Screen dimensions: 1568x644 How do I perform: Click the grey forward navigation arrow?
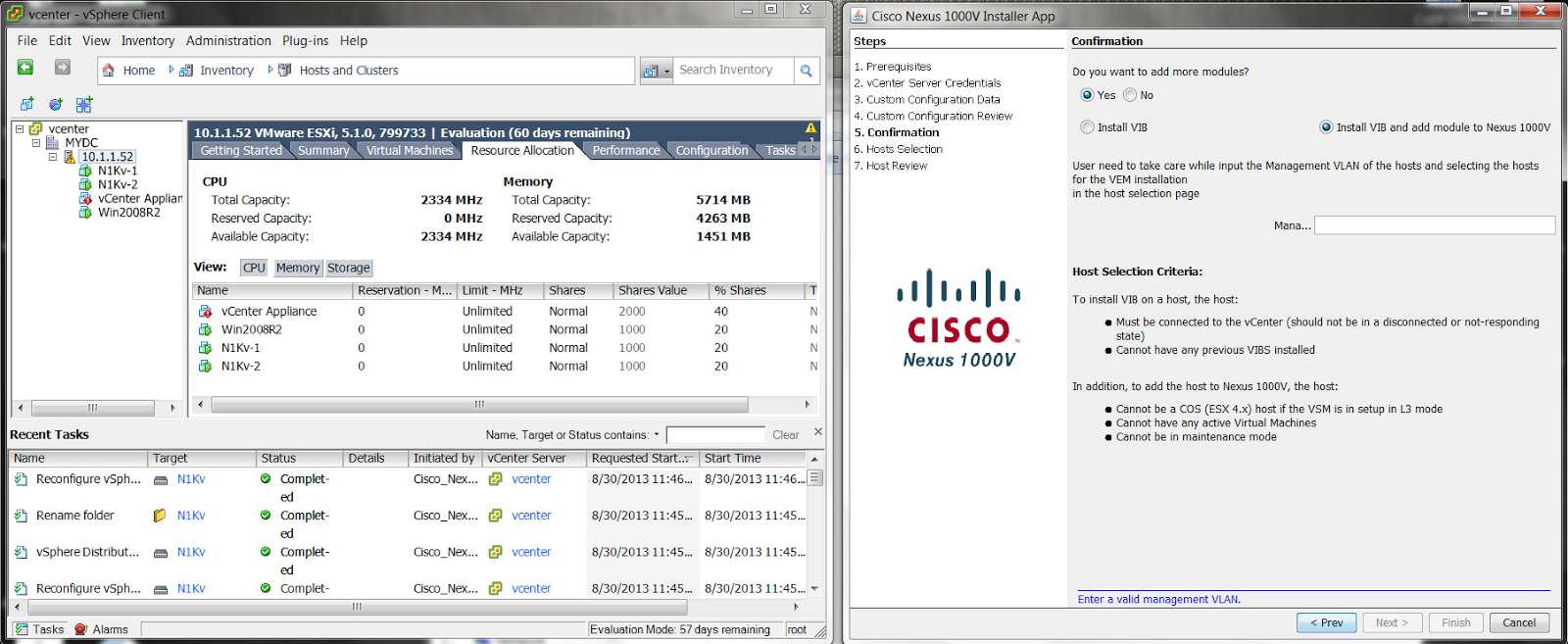(x=63, y=68)
